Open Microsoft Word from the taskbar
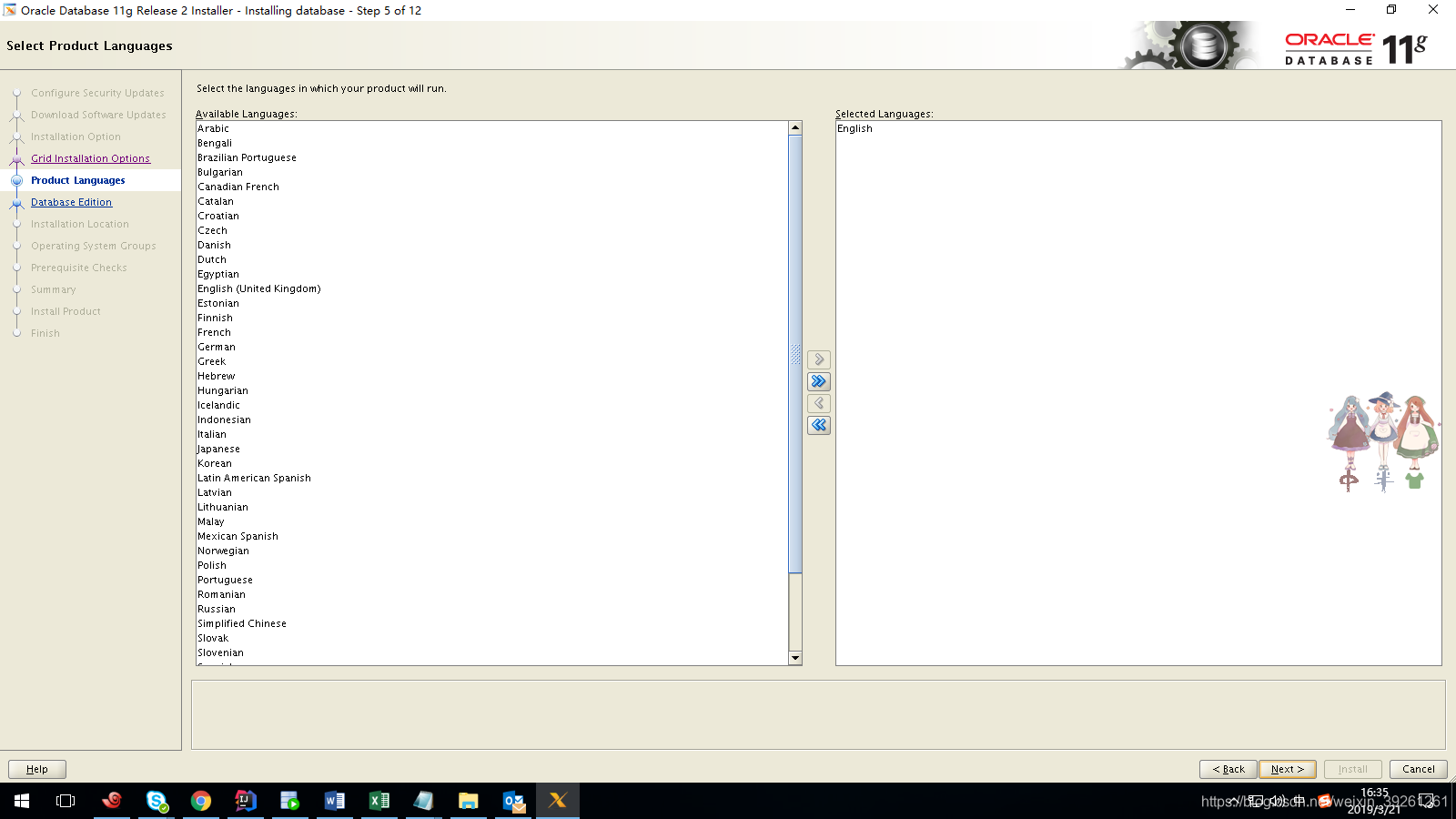 tap(335, 801)
